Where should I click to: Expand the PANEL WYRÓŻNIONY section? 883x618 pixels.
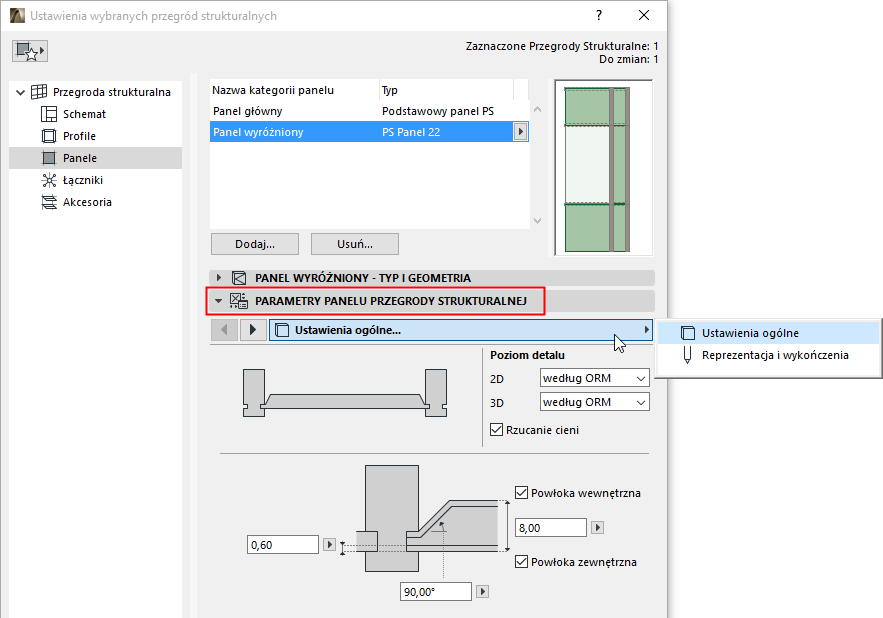coord(219,278)
